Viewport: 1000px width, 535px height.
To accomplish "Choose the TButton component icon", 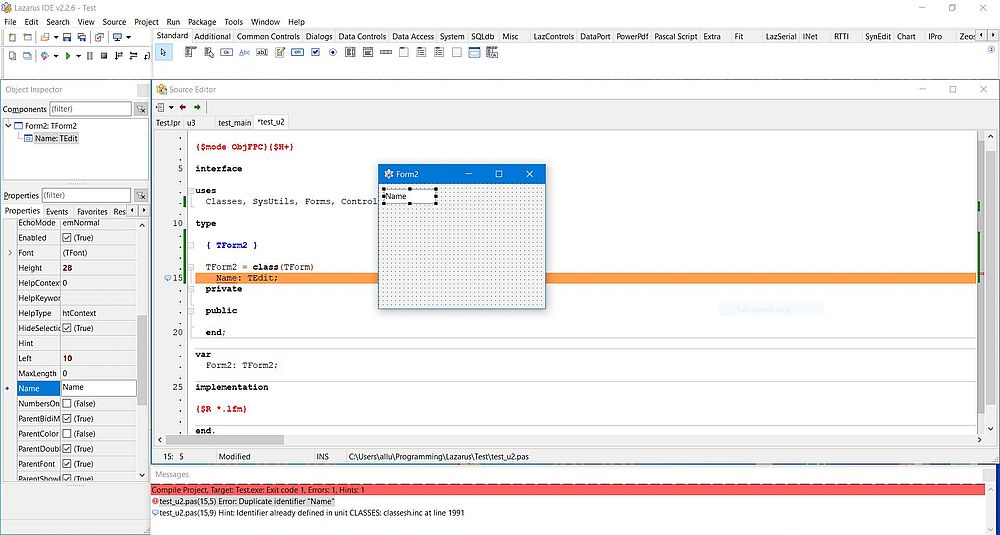I will click(226, 52).
